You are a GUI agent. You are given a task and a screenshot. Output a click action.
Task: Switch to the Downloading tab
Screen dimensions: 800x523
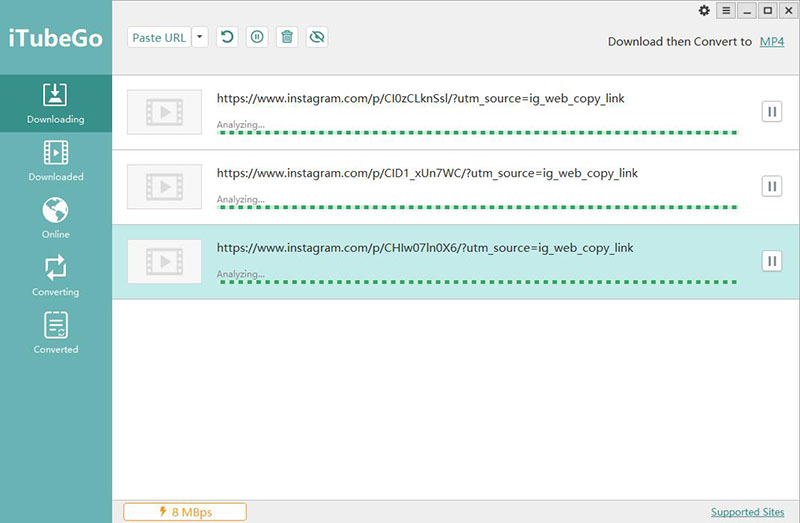point(56,104)
